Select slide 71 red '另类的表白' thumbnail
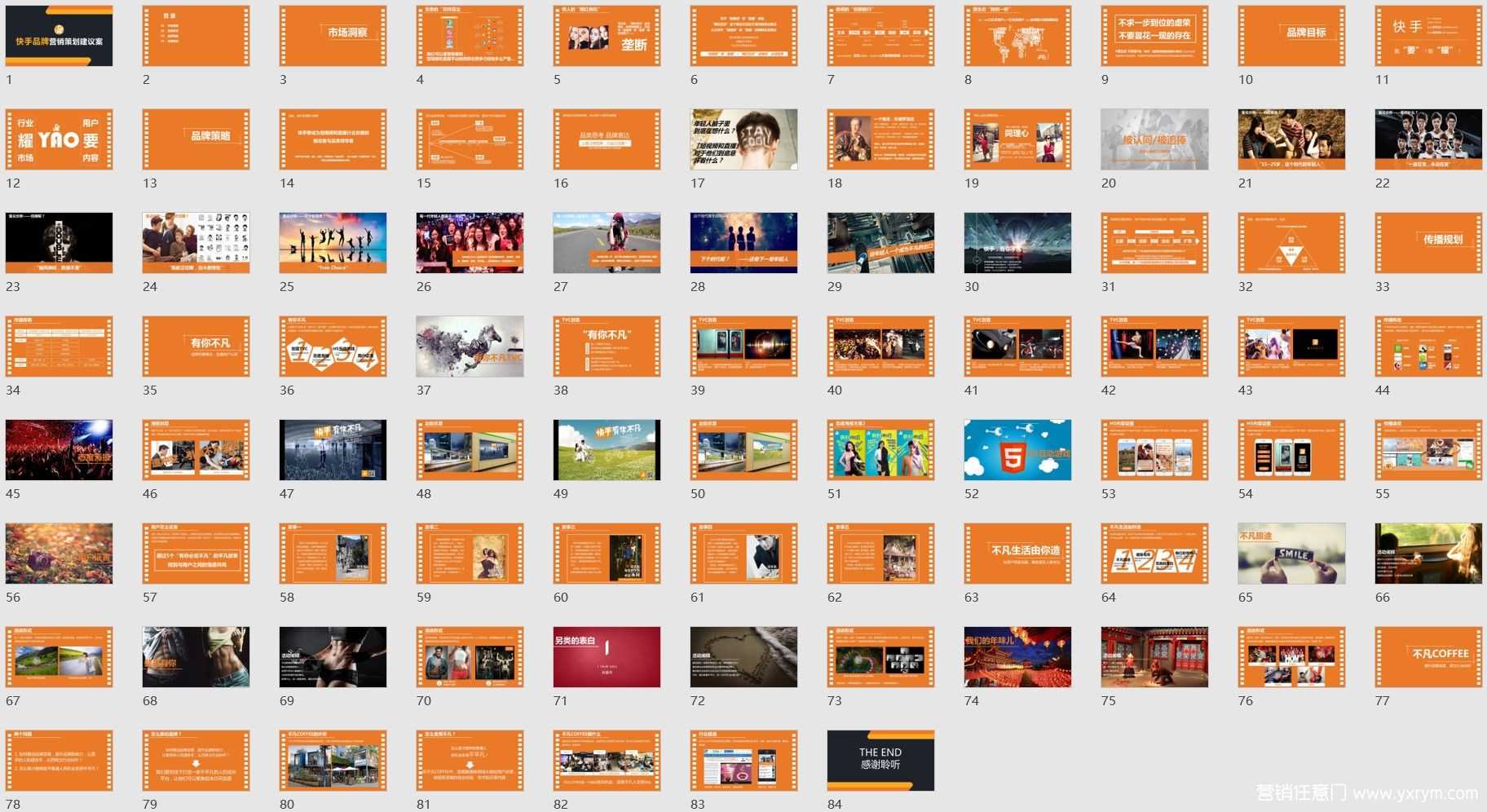The image size is (1487, 812). click(x=607, y=657)
